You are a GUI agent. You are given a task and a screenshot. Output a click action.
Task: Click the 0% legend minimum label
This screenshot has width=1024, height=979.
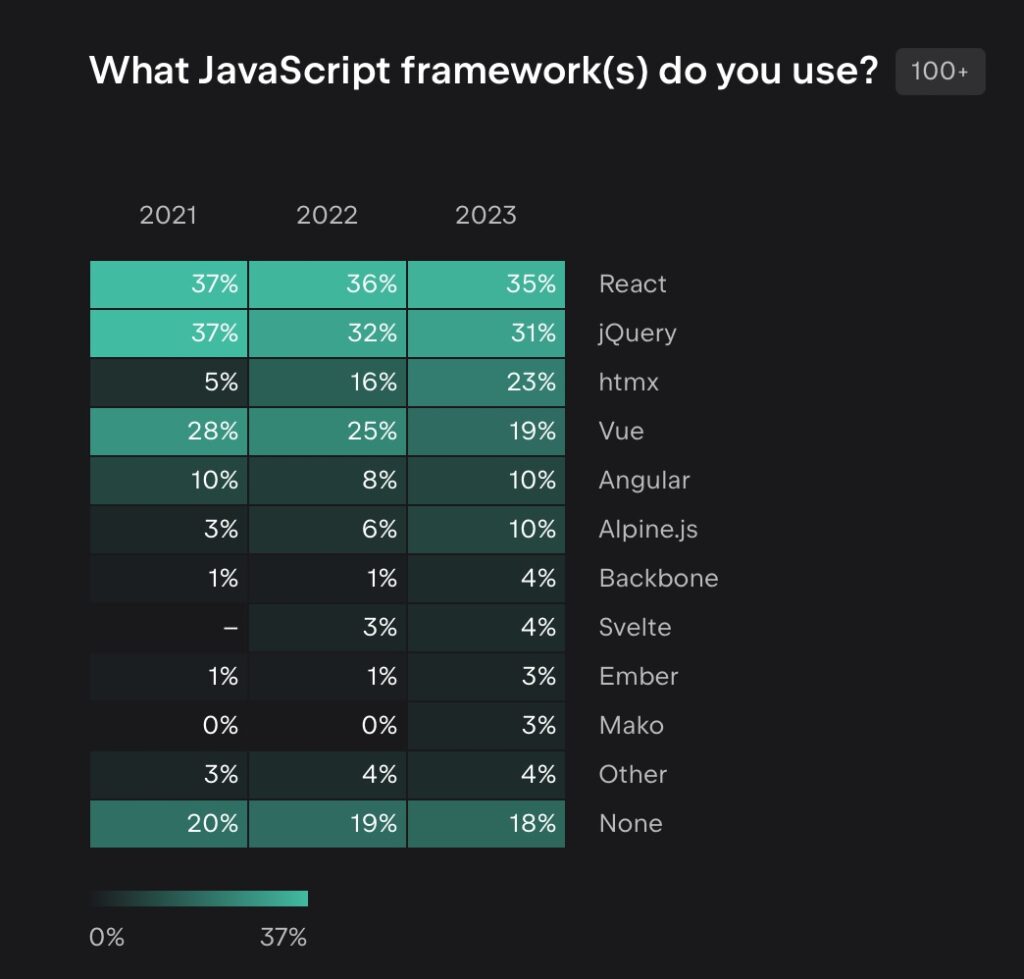pos(106,937)
